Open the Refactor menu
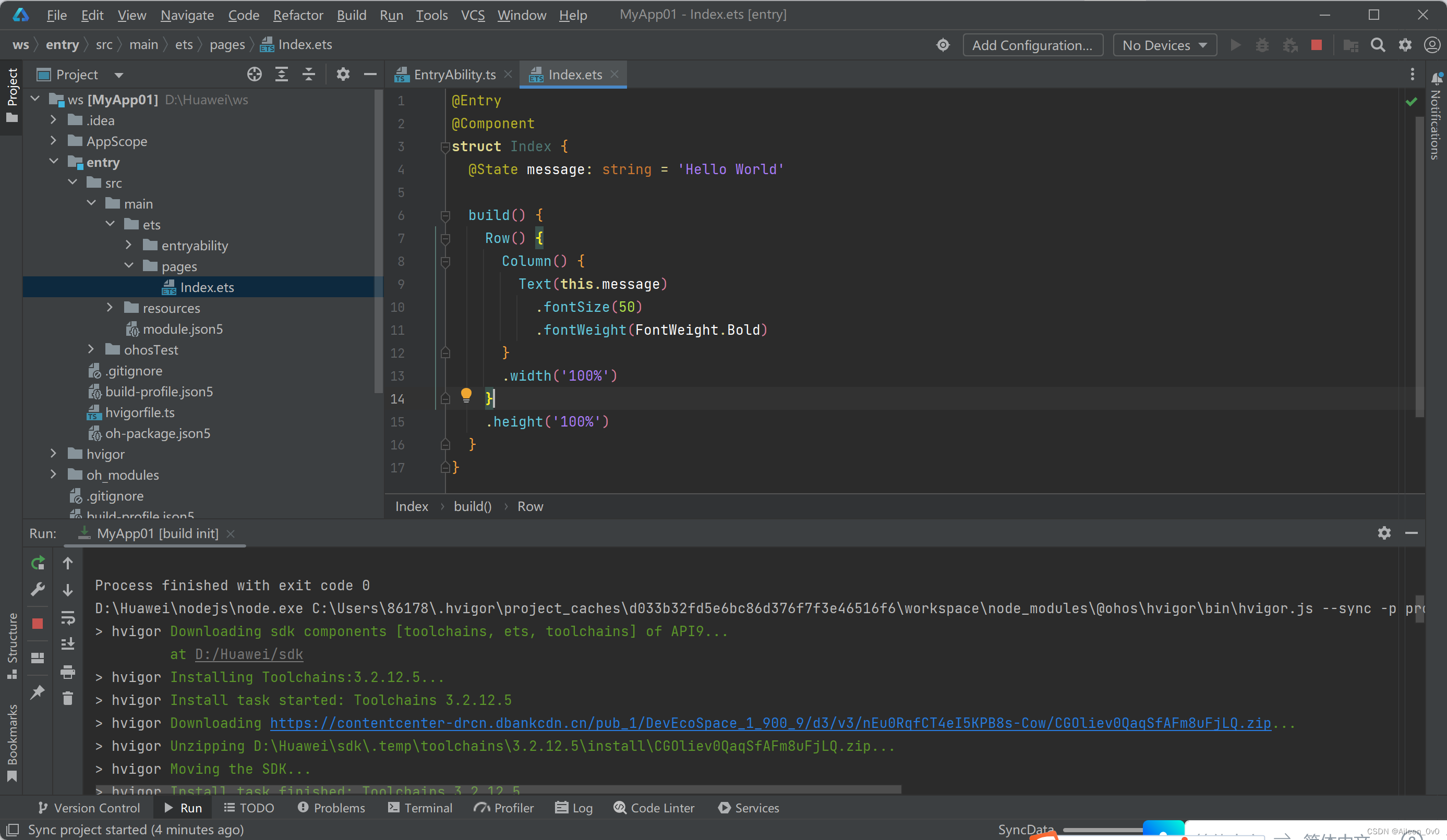 click(298, 15)
